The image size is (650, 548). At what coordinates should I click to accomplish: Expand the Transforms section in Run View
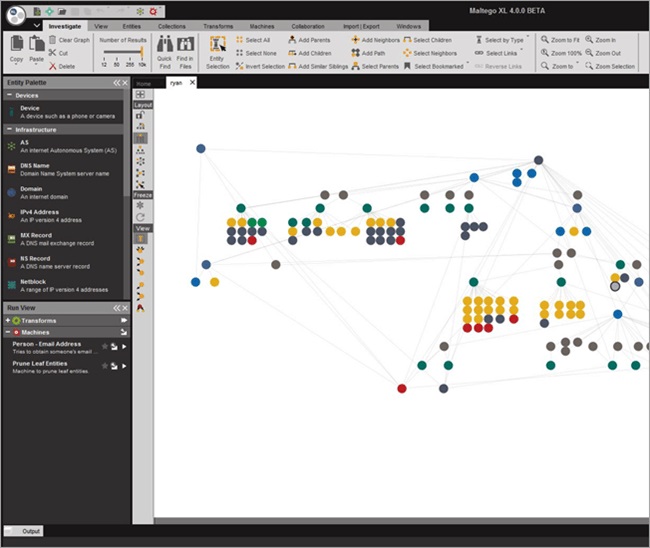[x=7, y=320]
